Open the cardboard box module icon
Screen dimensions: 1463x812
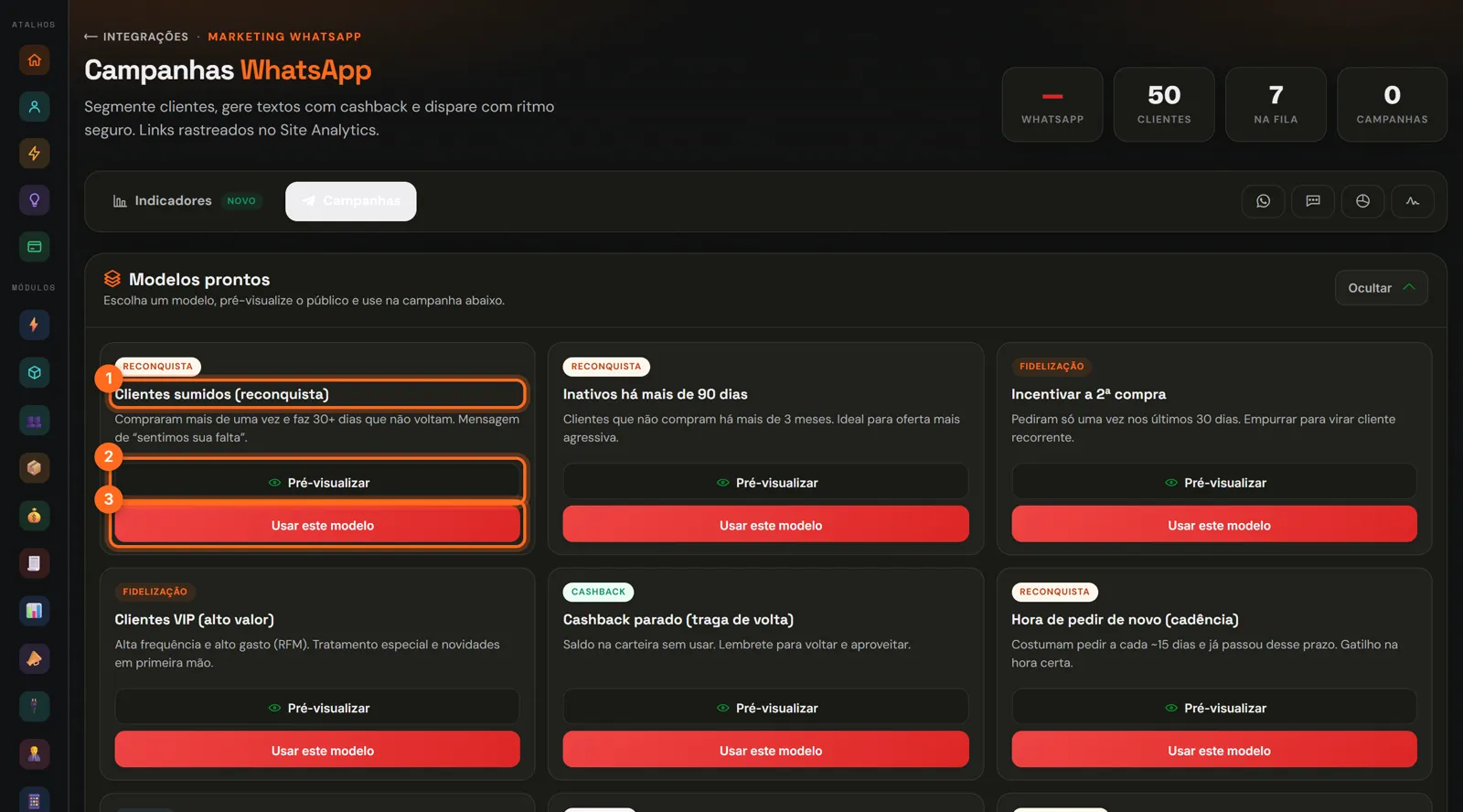(34, 468)
